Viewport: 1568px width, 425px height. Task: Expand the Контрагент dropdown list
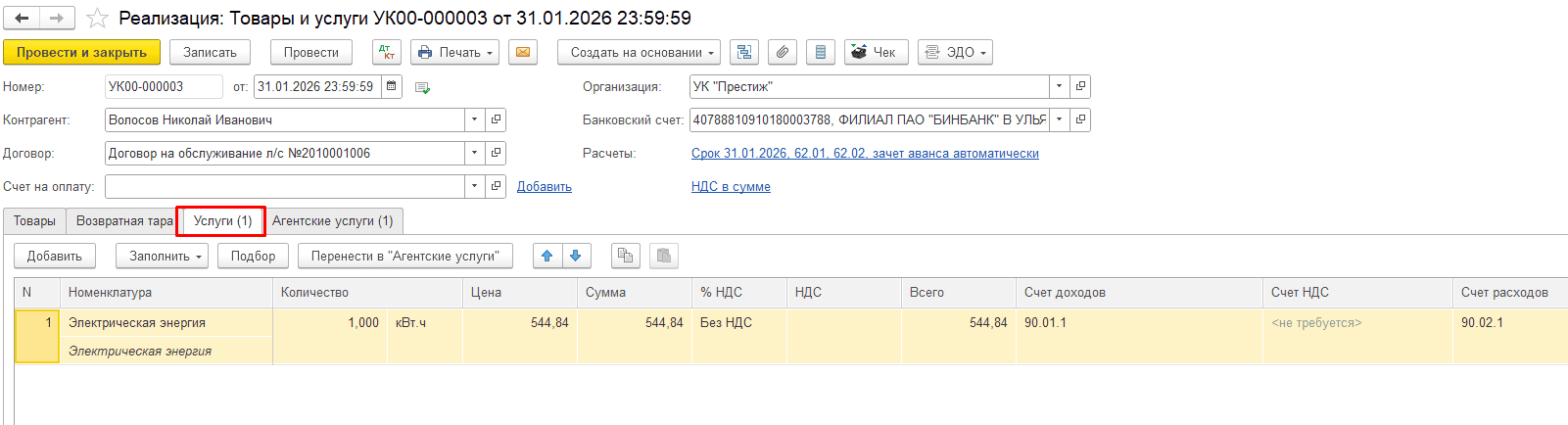point(475,119)
